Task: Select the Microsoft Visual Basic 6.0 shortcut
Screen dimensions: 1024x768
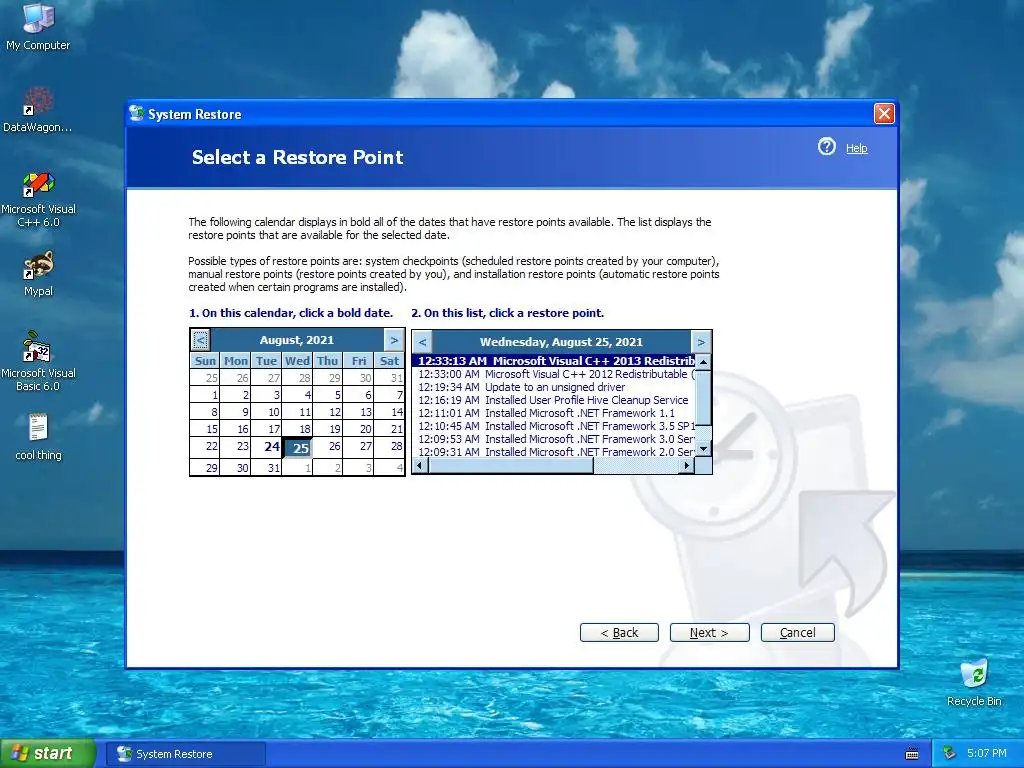Action: coord(38,361)
